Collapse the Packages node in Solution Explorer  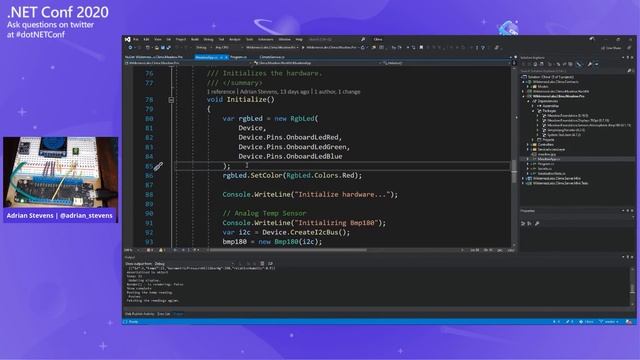[x=533, y=111]
